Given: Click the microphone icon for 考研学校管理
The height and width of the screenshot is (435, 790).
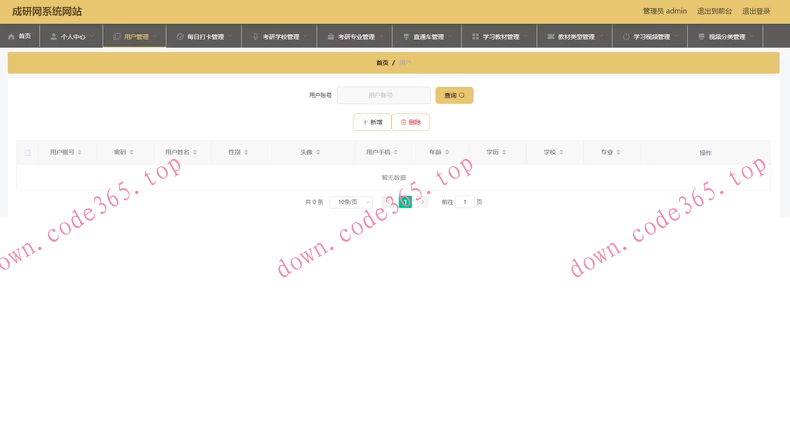Looking at the screenshot, I should tap(255, 37).
